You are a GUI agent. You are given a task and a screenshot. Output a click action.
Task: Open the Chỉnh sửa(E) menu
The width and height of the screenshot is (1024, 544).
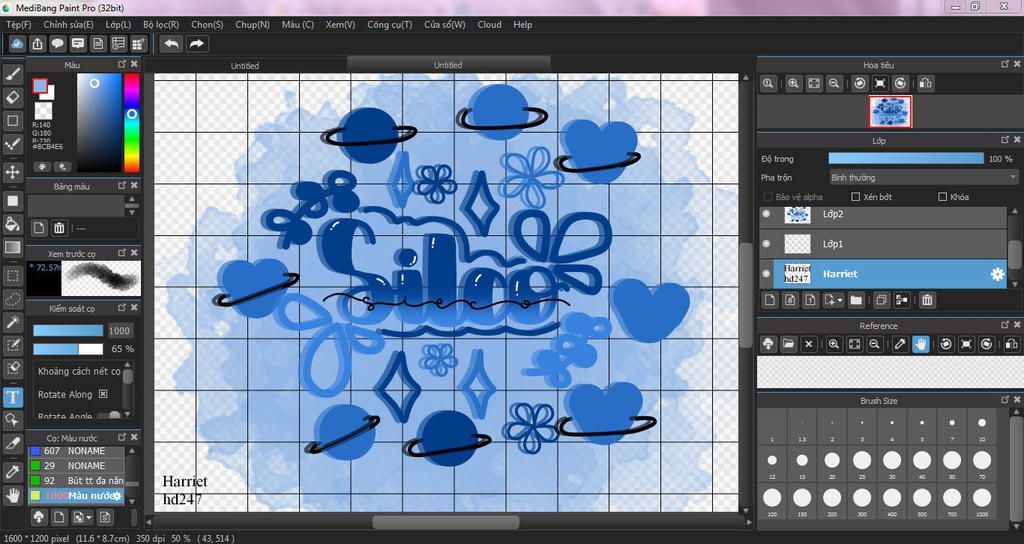pyautogui.click(x=68, y=24)
